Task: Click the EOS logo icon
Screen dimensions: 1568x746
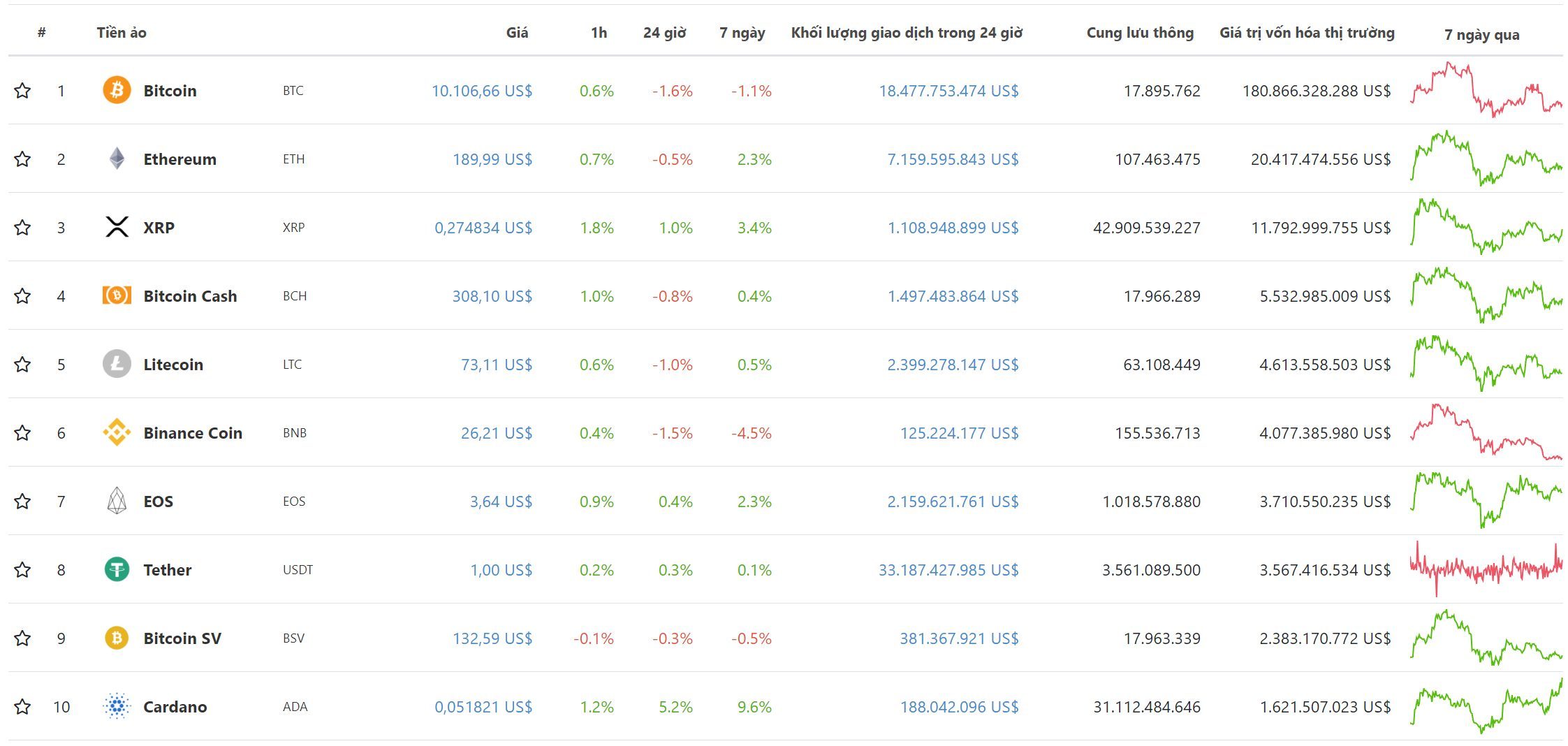Action: pos(117,501)
